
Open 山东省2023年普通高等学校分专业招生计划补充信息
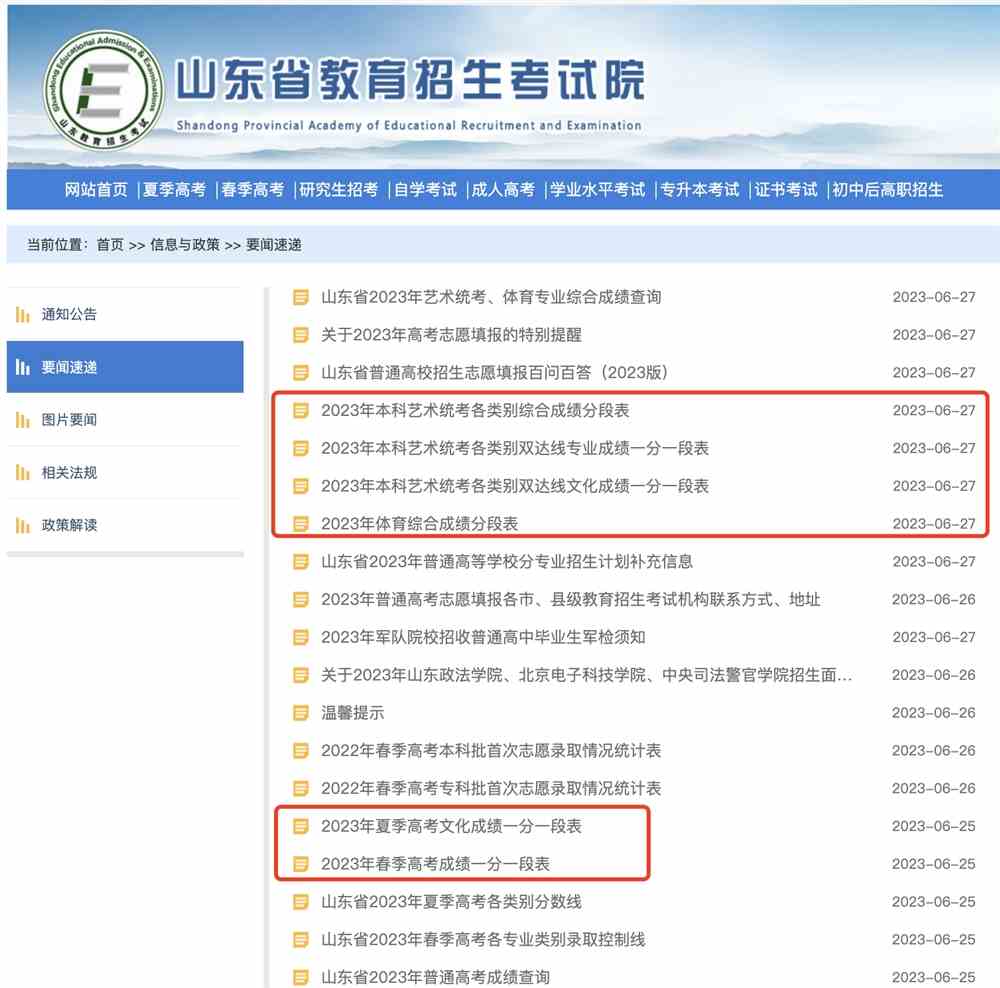(507, 562)
